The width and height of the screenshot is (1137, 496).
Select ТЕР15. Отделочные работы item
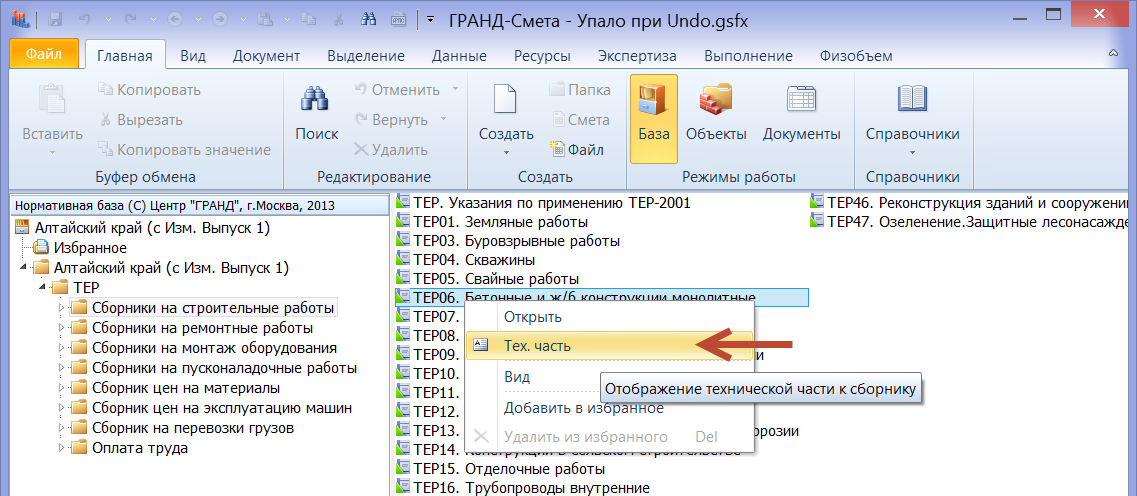pos(500,468)
